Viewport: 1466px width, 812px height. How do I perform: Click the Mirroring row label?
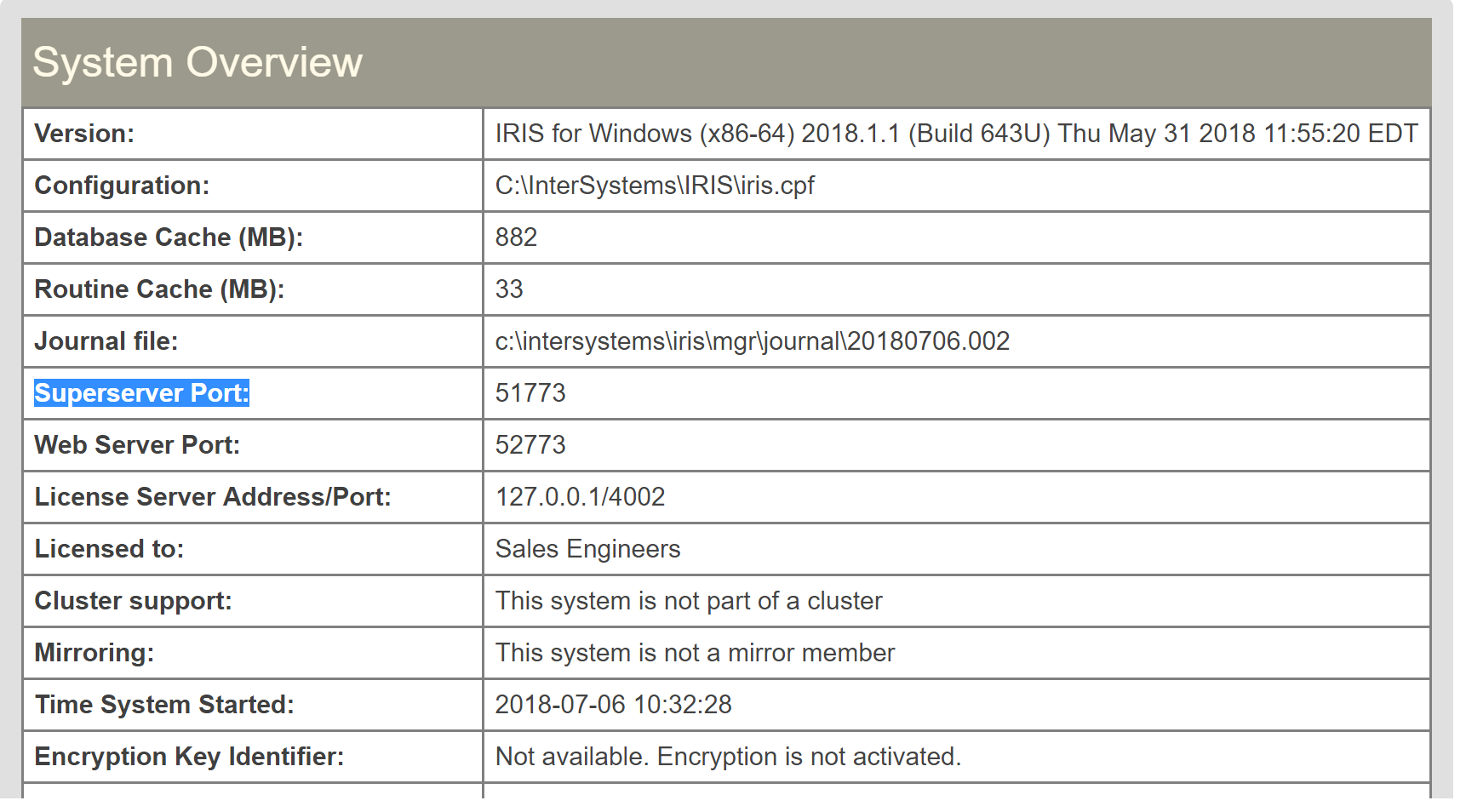coord(94,653)
